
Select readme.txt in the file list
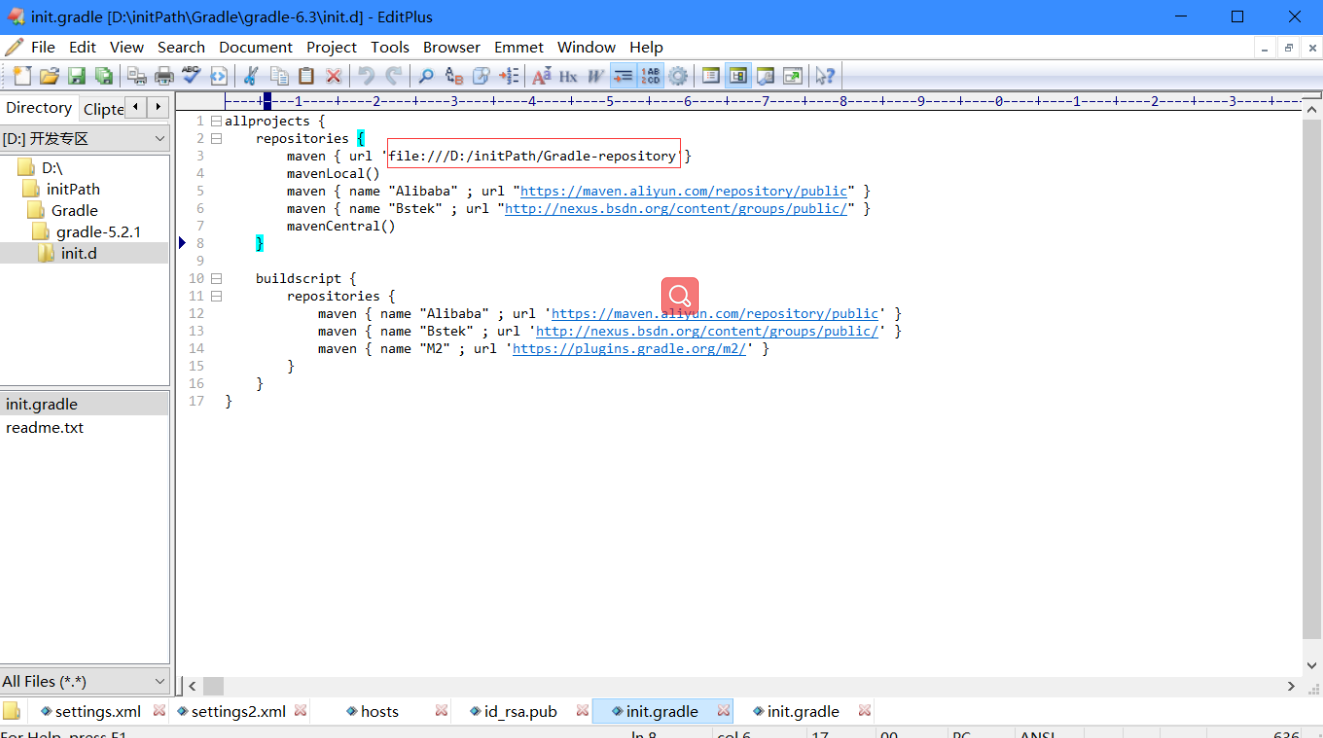point(45,428)
